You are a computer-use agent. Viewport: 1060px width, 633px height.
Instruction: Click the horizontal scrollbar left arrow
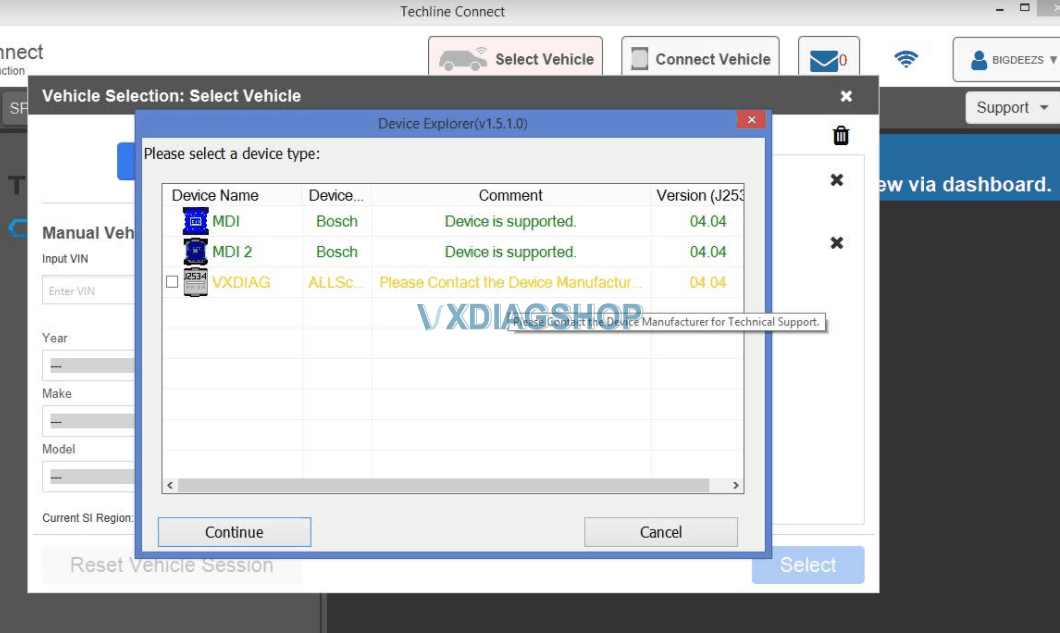coord(170,486)
